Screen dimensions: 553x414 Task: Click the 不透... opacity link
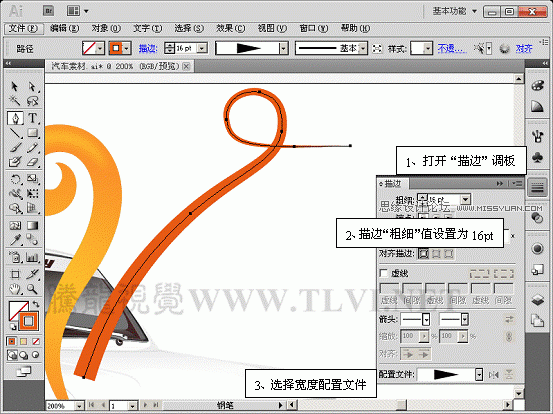click(452, 48)
